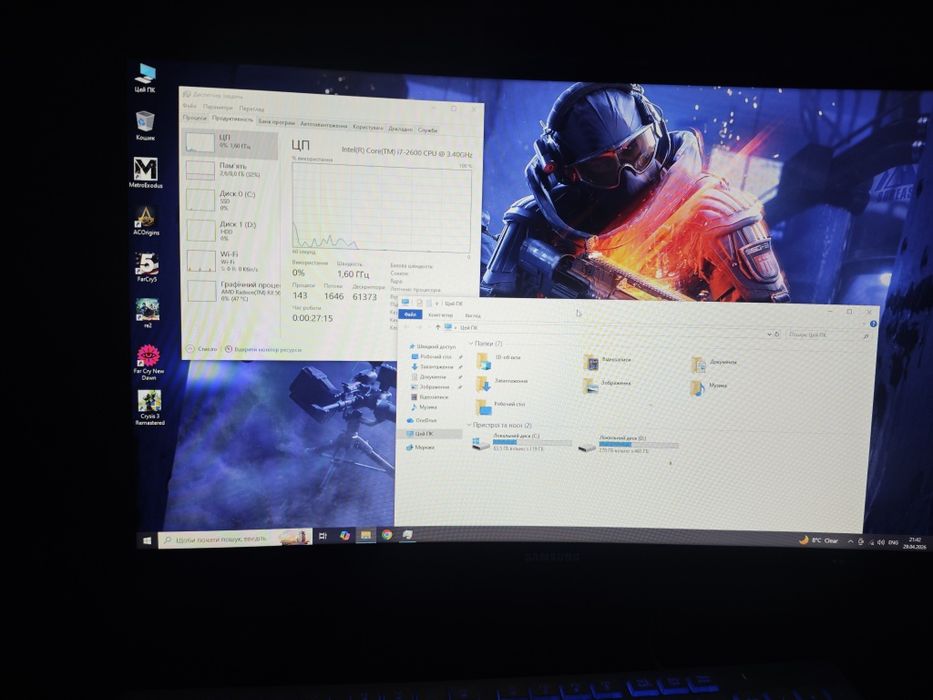Select Пам'ять performance item

tap(230, 170)
